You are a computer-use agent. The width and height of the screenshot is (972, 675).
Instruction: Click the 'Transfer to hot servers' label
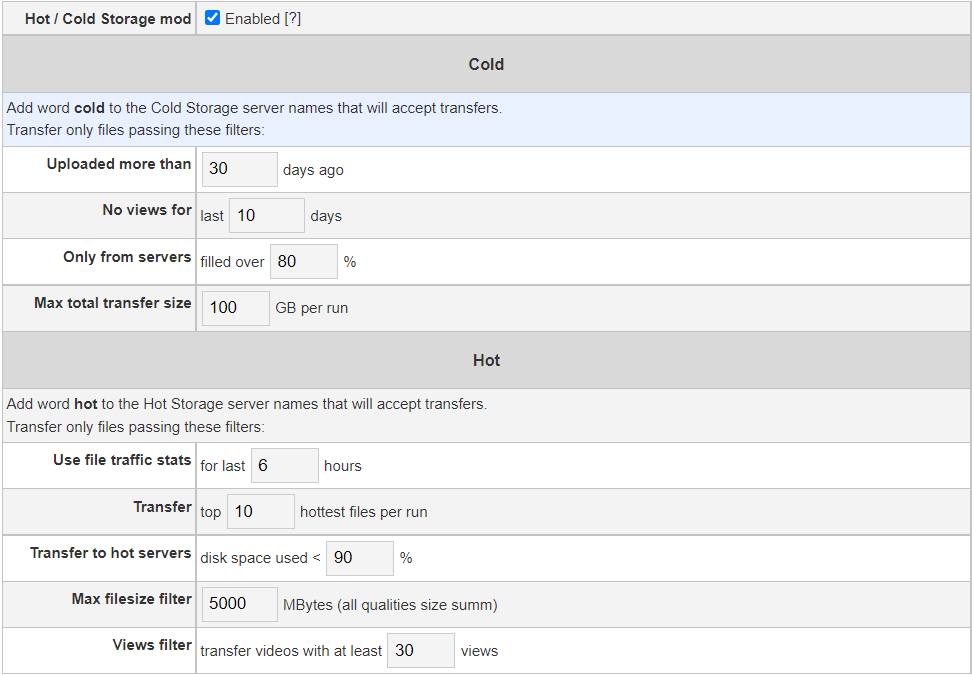click(x=110, y=553)
